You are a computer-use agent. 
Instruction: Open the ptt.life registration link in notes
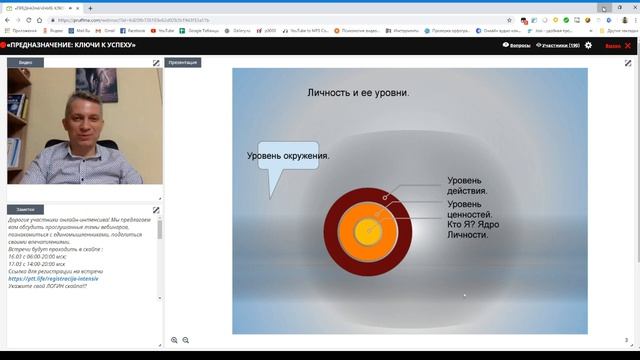coord(53,279)
